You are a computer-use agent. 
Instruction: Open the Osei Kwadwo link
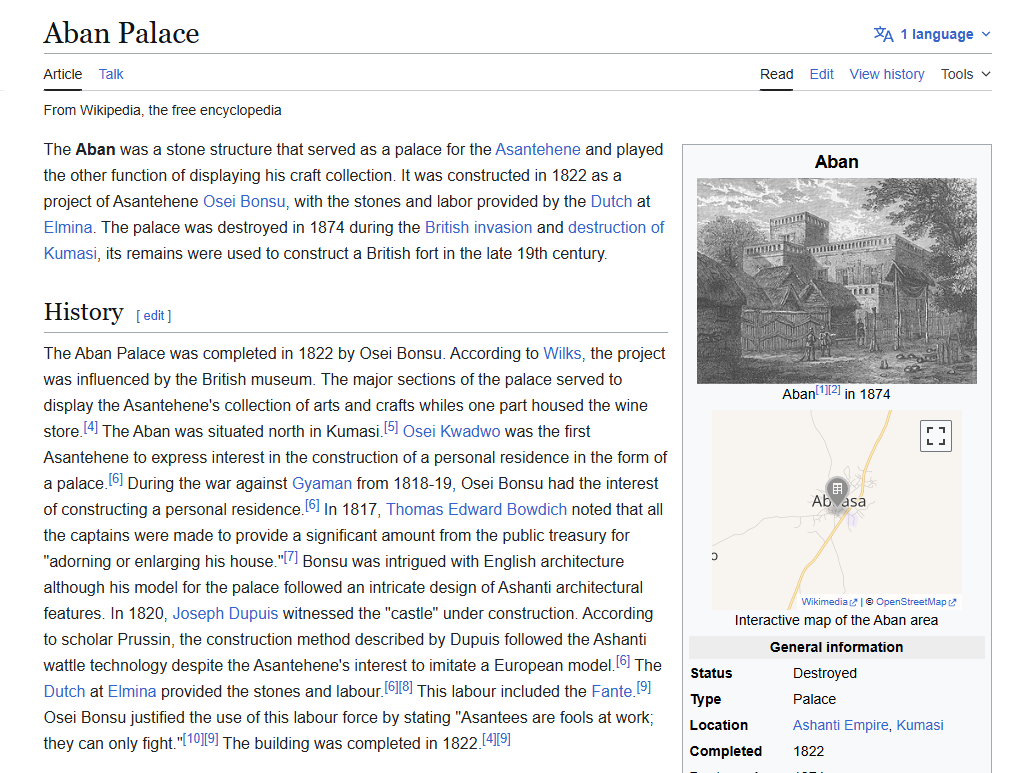click(x=451, y=431)
